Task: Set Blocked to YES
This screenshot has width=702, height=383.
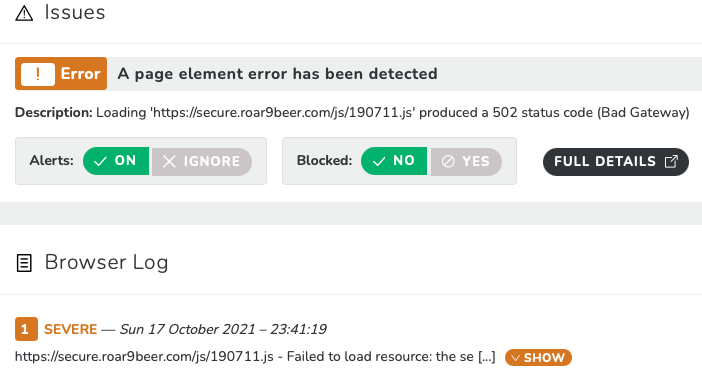Action: pos(466,161)
